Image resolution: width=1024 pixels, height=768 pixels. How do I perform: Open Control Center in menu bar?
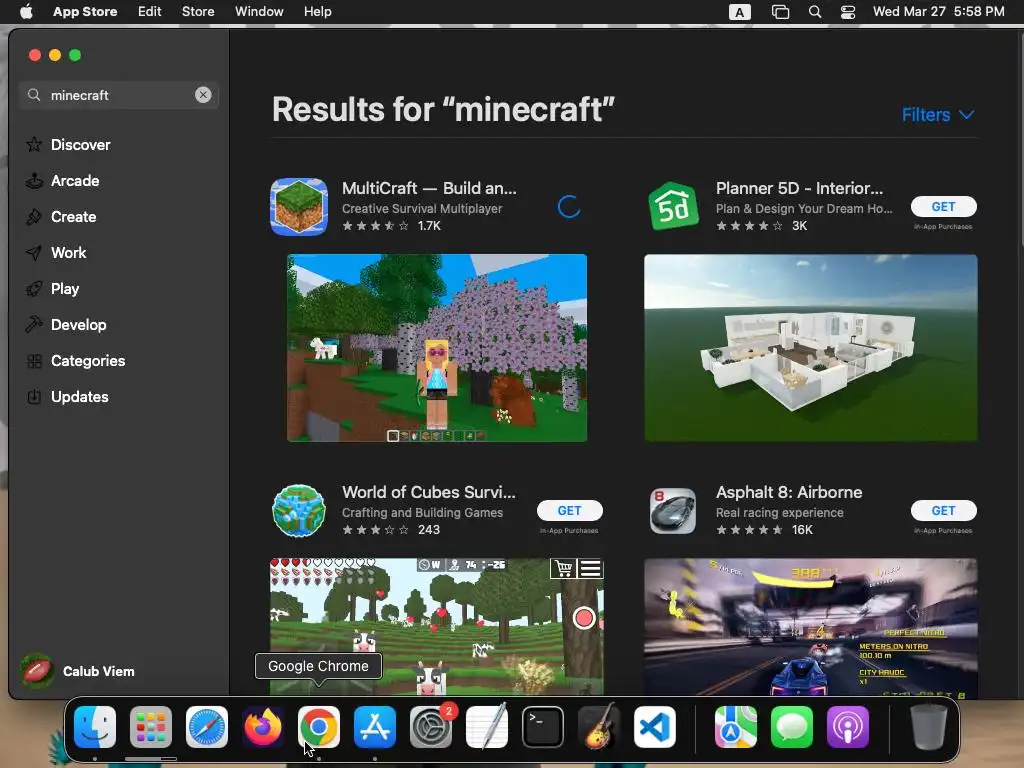[848, 12]
